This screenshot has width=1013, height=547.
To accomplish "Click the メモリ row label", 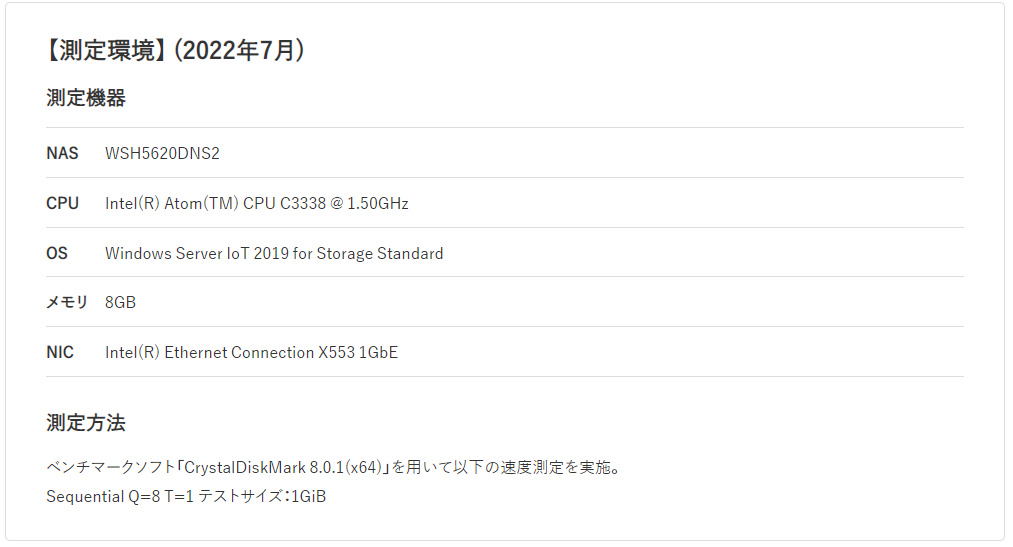I will (x=67, y=302).
